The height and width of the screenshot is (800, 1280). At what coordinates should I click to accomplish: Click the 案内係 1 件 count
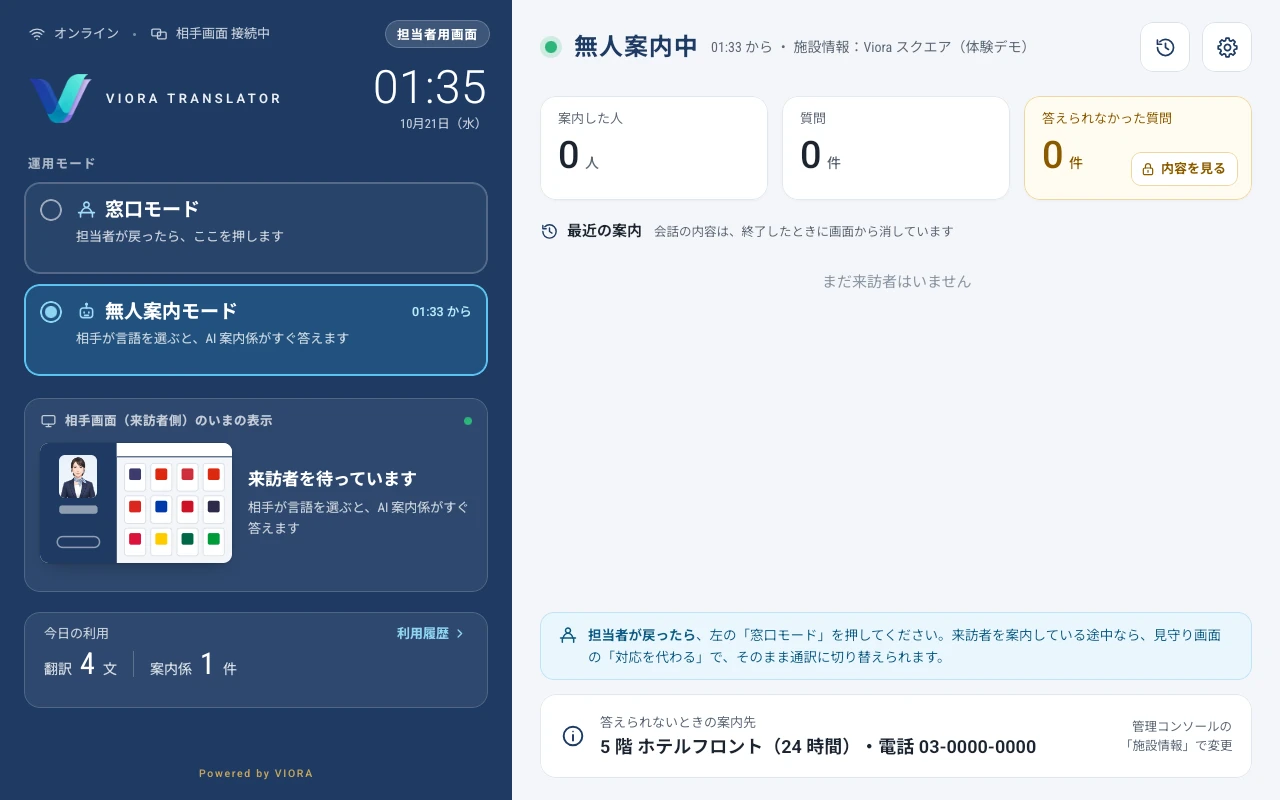[193, 665]
